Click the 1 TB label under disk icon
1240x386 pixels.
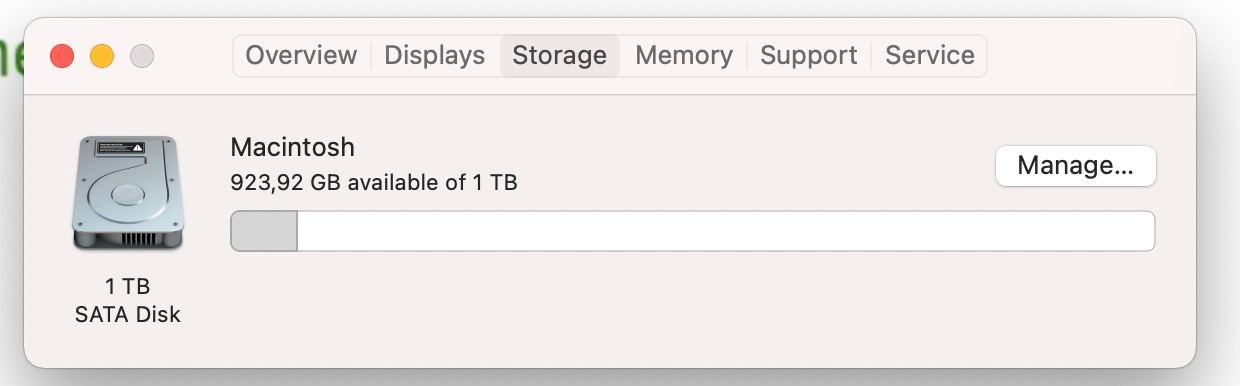pyautogui.click(x=127, y=287)
